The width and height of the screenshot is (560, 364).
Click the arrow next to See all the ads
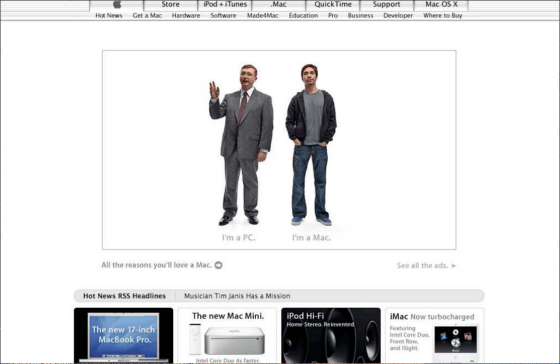[x=454, y=265]
